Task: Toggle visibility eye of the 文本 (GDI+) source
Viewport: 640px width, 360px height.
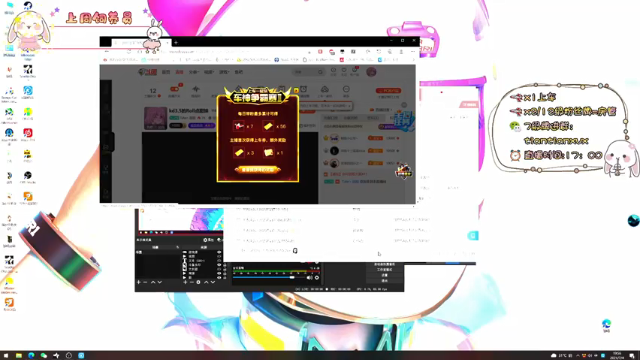Action: coord(219,260)
